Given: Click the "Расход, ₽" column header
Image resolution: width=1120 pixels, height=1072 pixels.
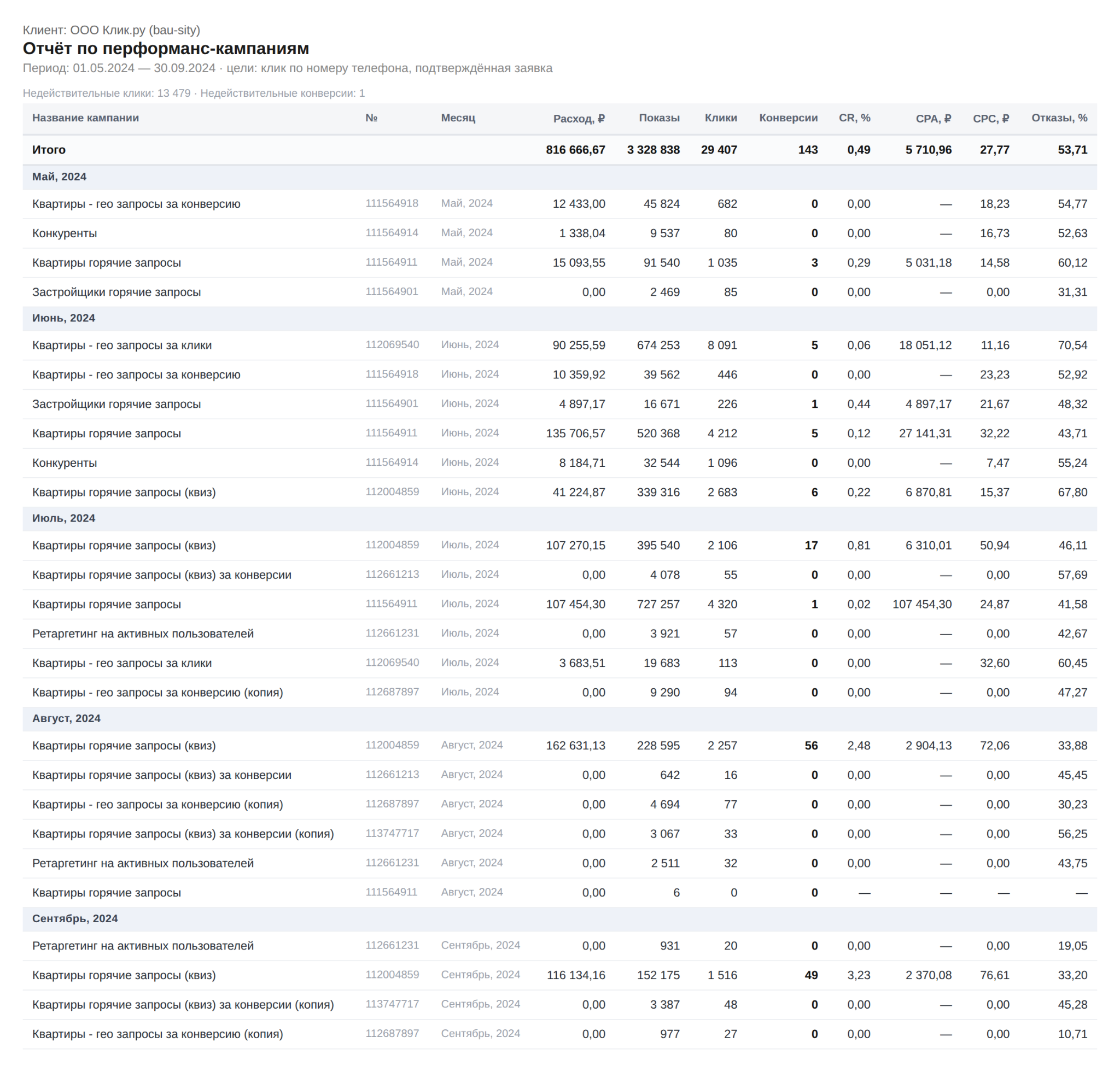Looking at the screenshot, I should 579,118.
